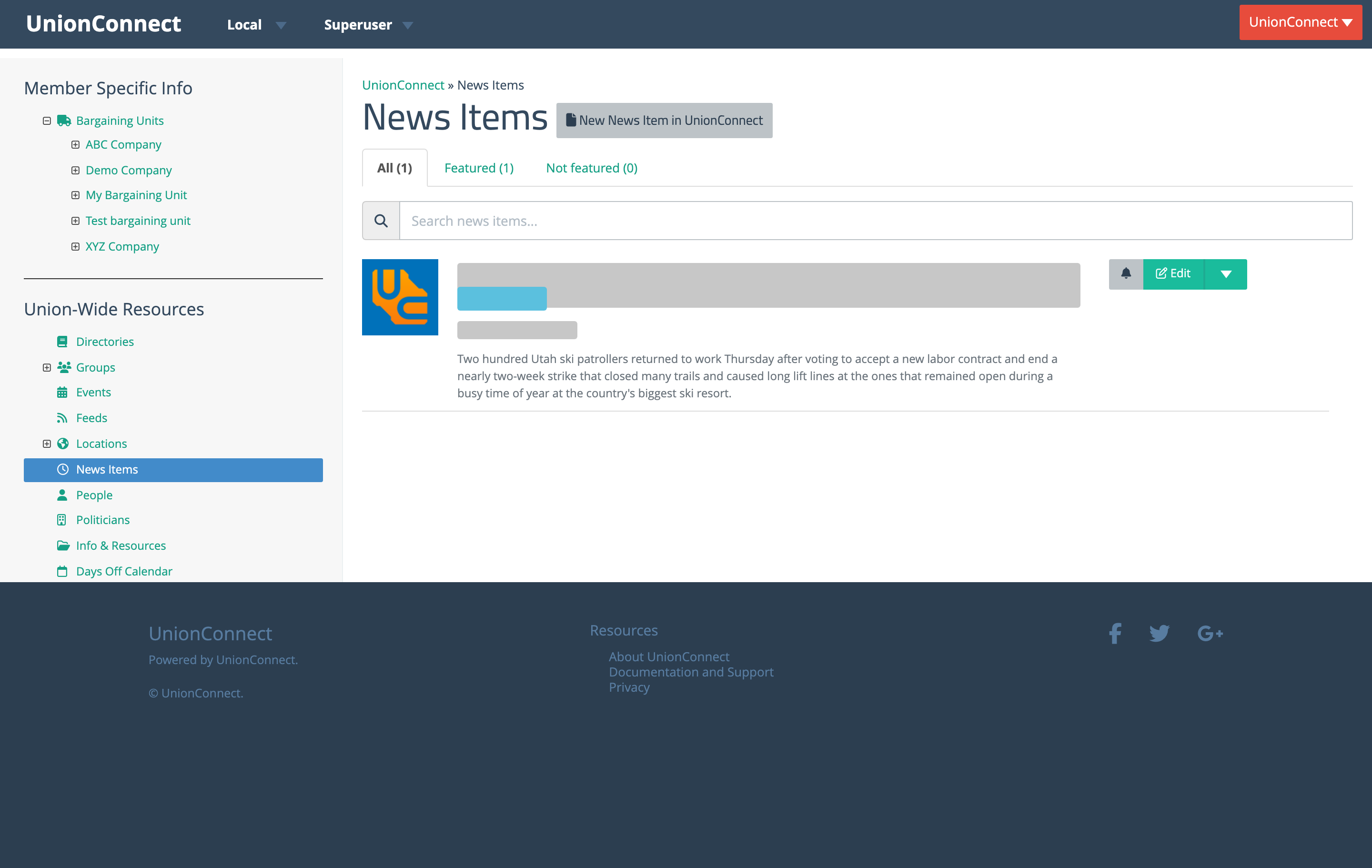Expand the Locations tree node

(x=47, y=444)
